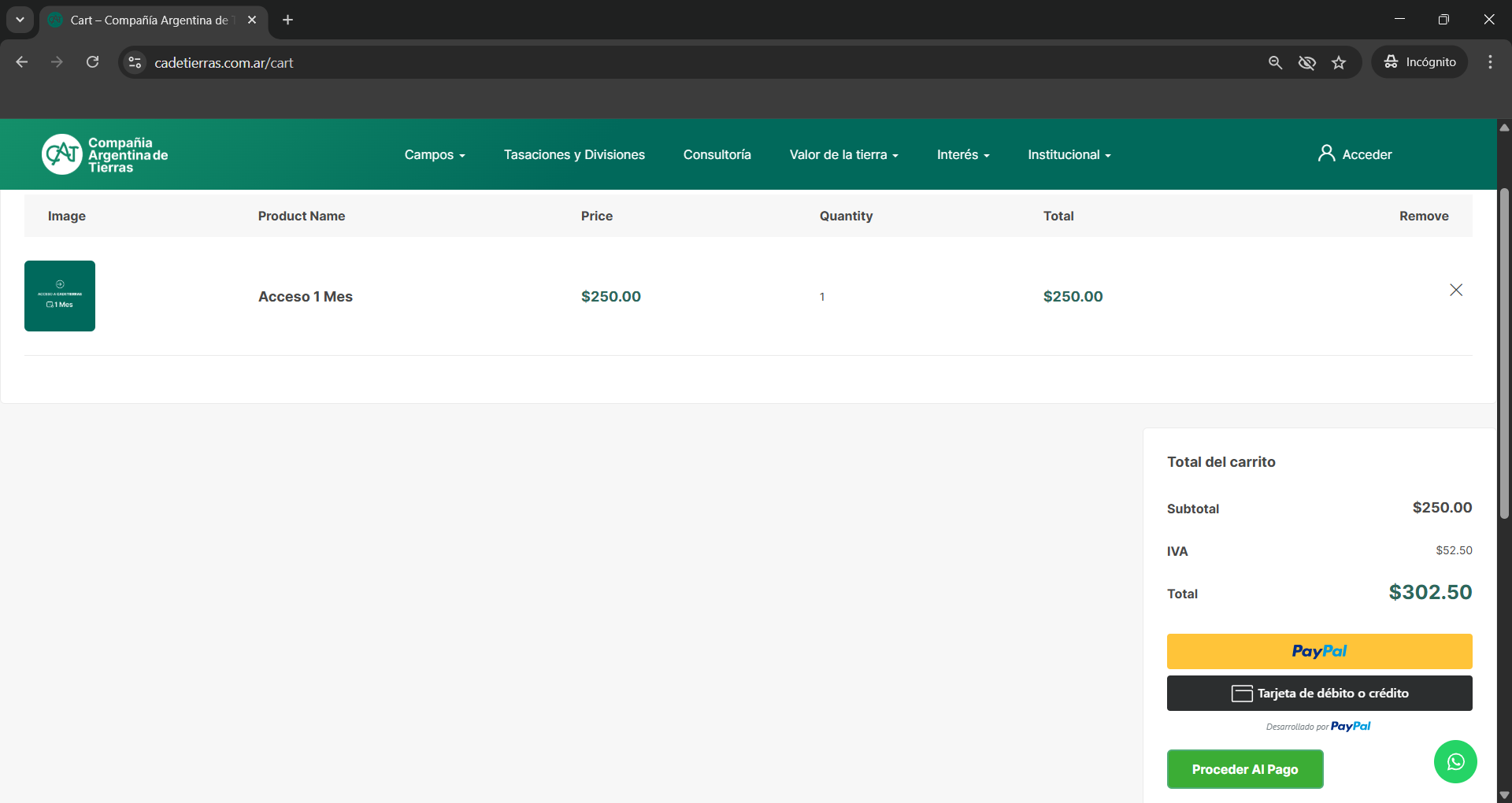1512x803 pixels.
Task: Remove Acceso 1 Mes from cart
Action: [x=1455, y=290]
